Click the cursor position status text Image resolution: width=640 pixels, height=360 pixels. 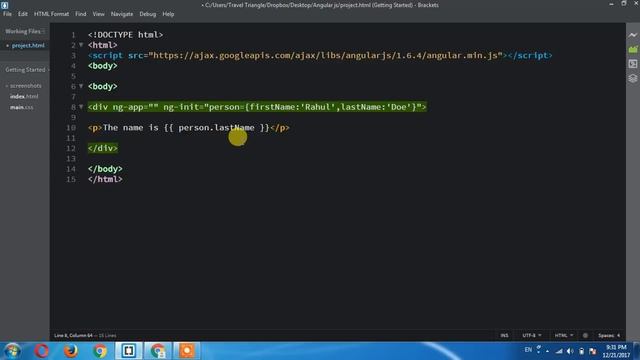click(73, 336)
